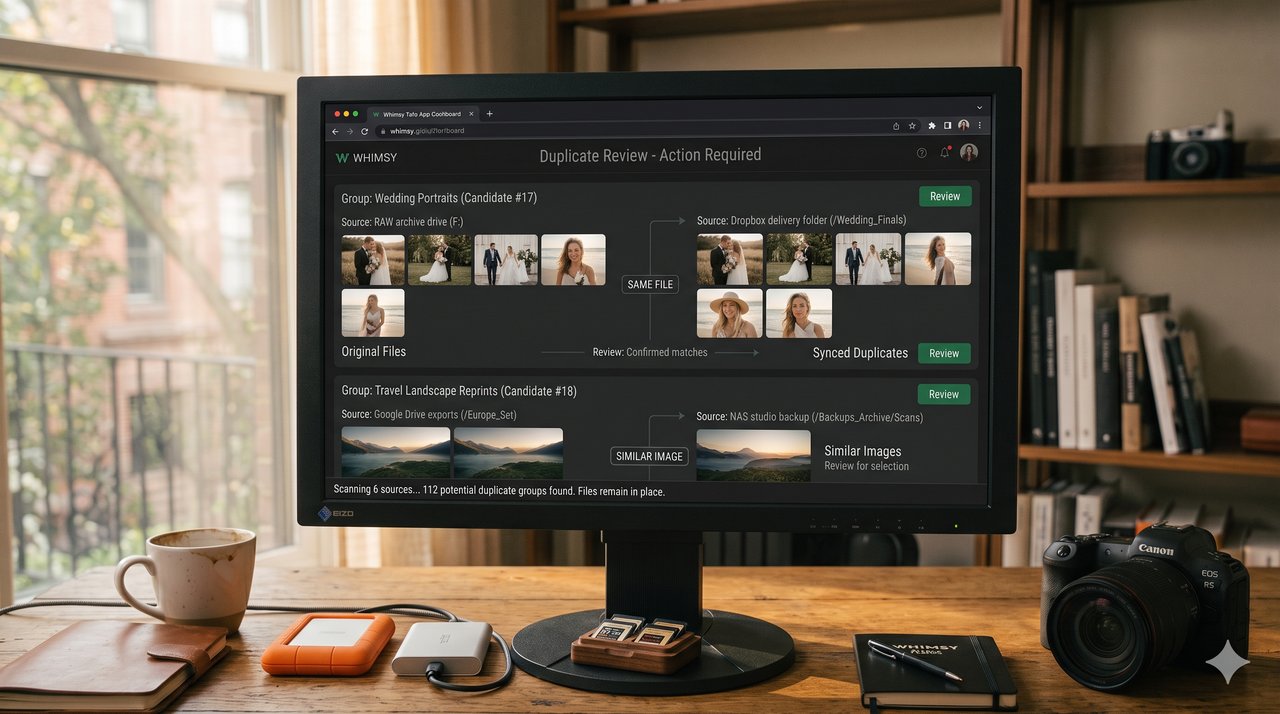This screenshot has width=1280, height=714.
Task: Bookmark the page with the star icon
Action: tap(912, 126)
